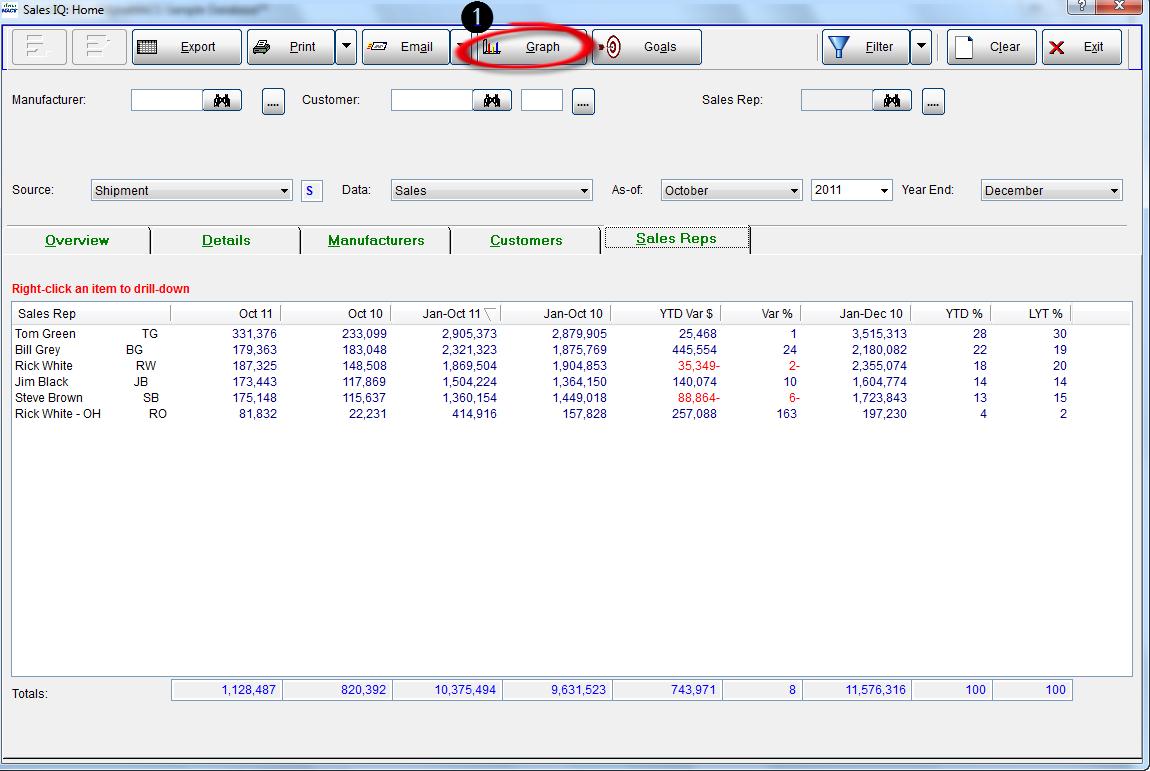Search customers with the Customer binoculars icon

[491, 101]
